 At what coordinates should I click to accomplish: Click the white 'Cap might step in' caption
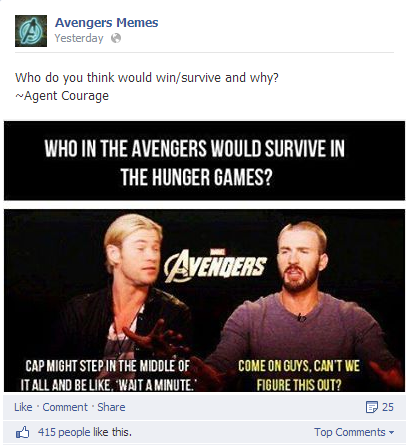[108, 375]
